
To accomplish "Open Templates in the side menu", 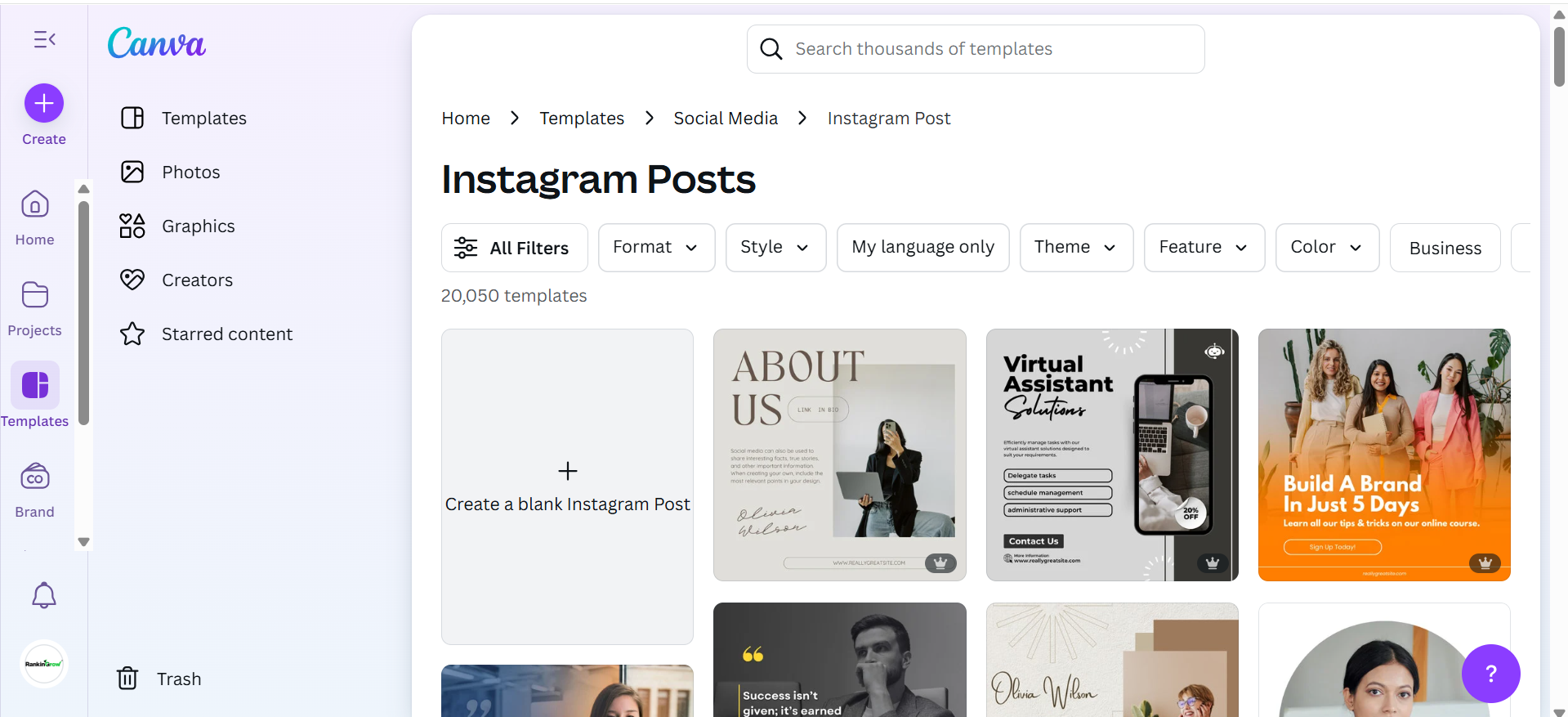I will point(204,118).
